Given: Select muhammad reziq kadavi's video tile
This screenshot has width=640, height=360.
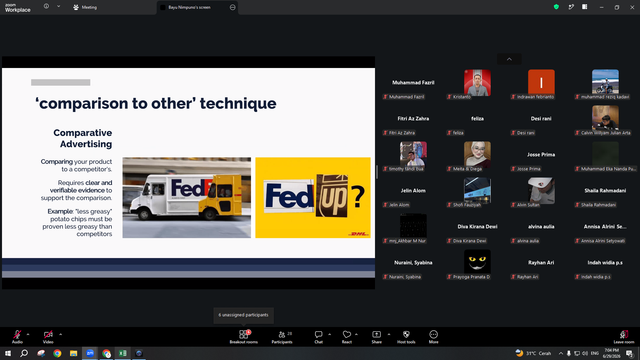Looking at the screenshot, I should click(x=605, y=84).
